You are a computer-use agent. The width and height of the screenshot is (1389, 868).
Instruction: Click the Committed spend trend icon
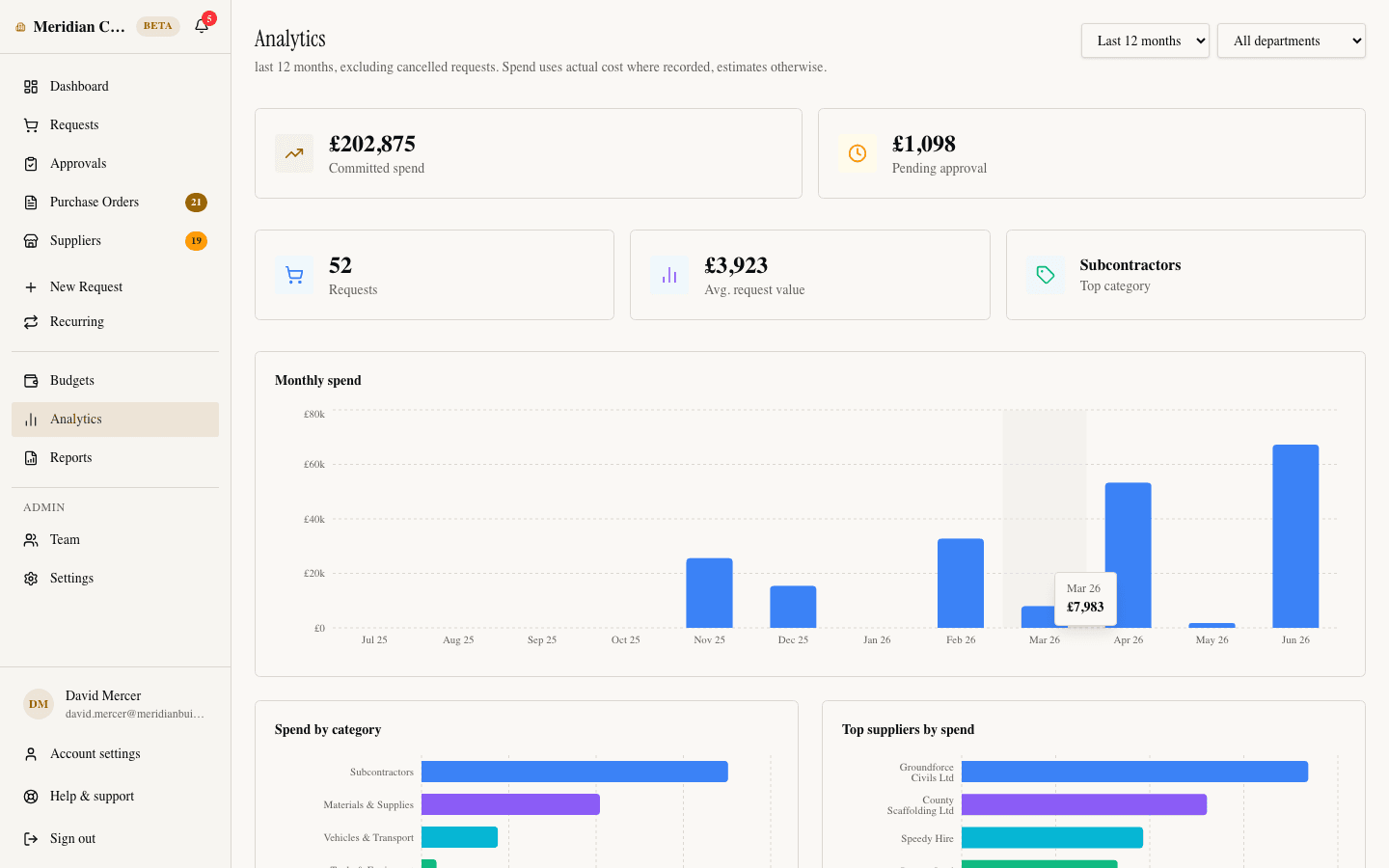[294, 153]
